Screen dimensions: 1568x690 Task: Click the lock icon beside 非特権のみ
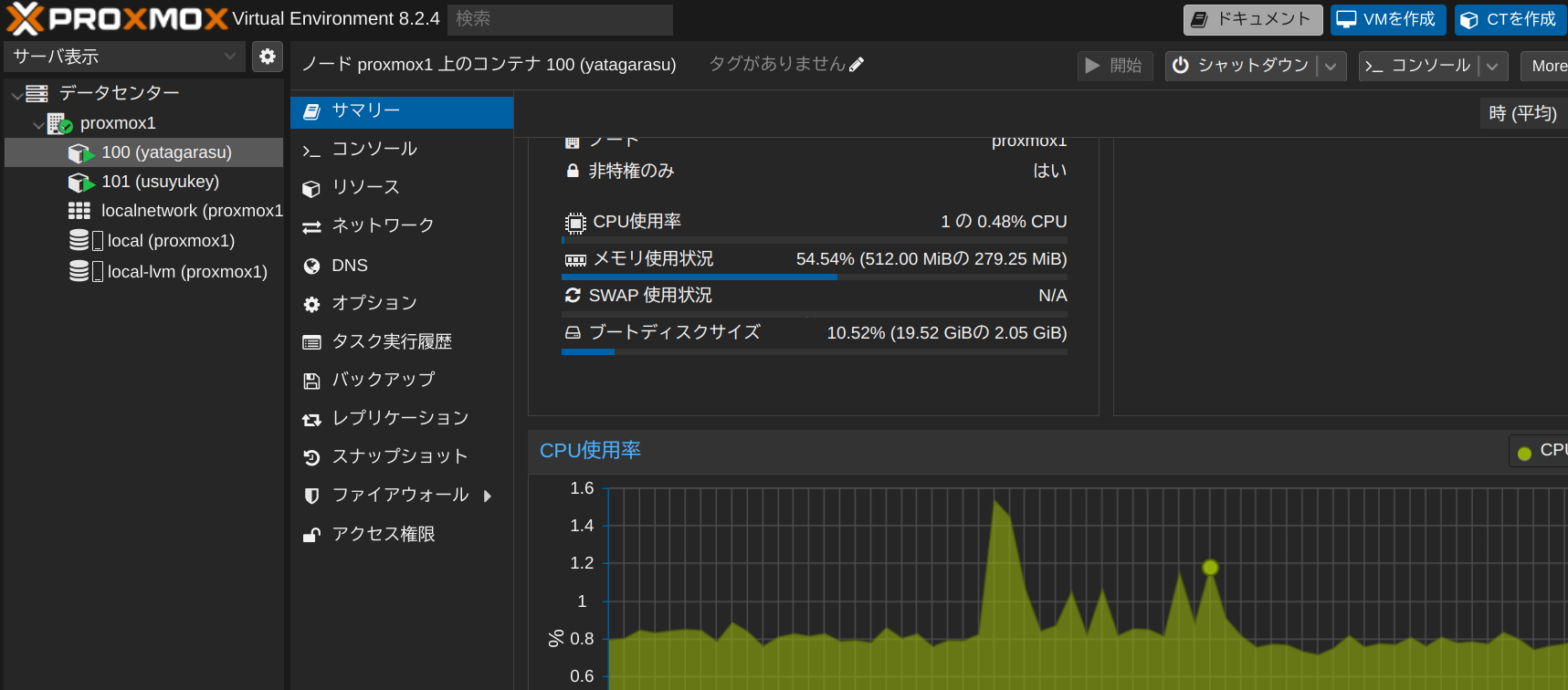coord(573,171)
